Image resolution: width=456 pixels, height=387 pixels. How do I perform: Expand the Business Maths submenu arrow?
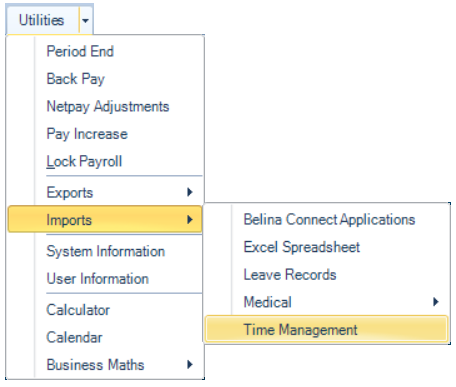coord(190,365)
